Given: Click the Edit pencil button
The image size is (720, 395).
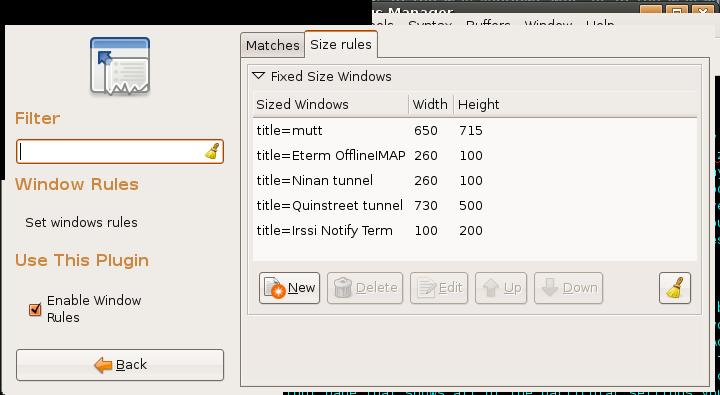Looking at the screenshot, I should [x=439, y=288].
